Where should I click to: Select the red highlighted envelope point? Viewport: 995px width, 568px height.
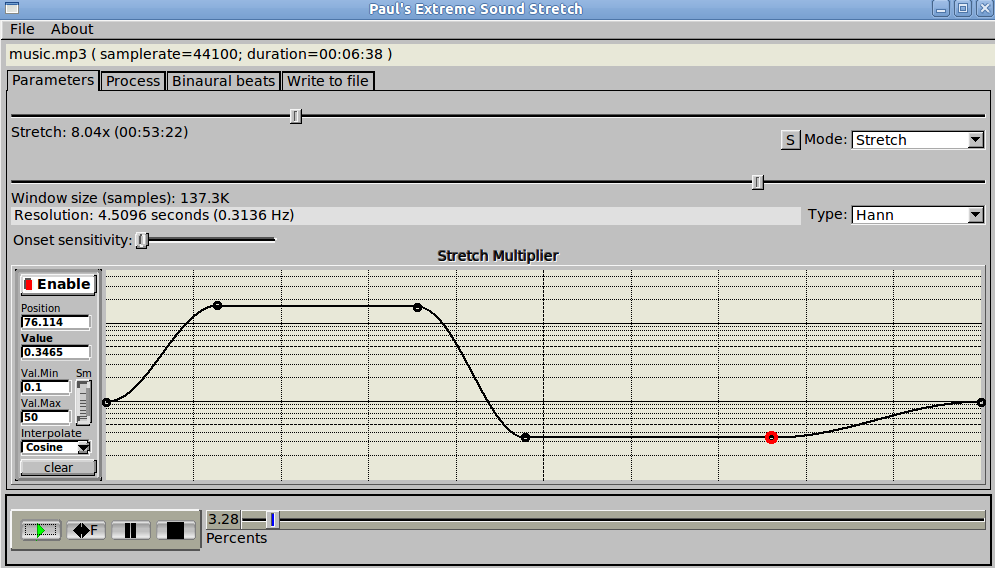tap(771, 437)
